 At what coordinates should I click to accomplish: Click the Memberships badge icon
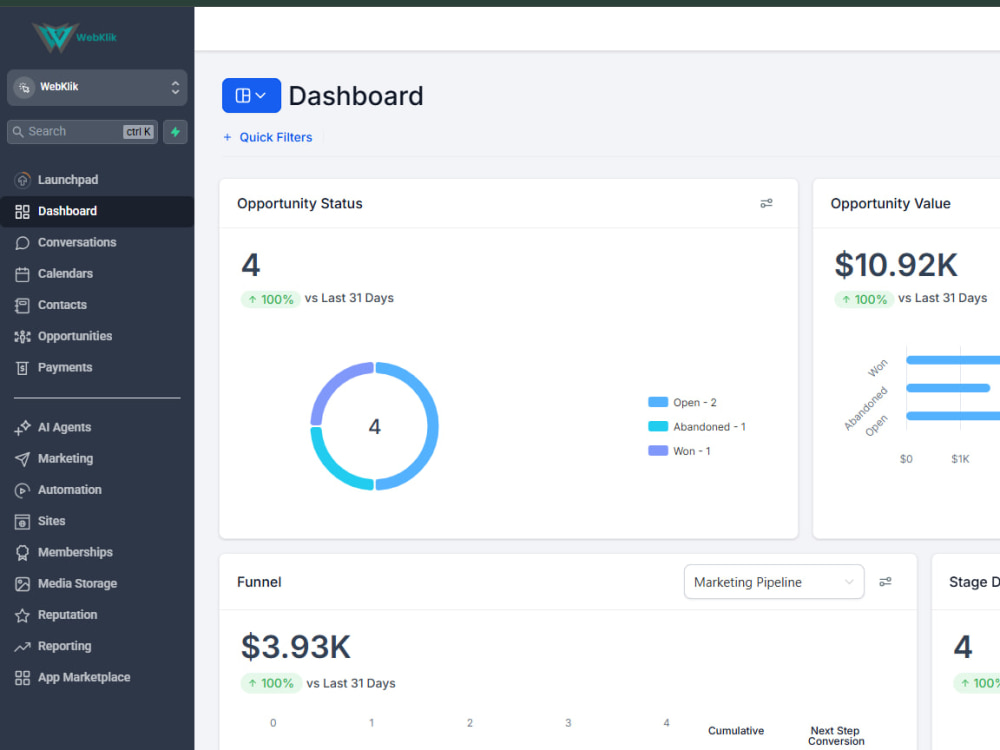[x=22, y=553]
